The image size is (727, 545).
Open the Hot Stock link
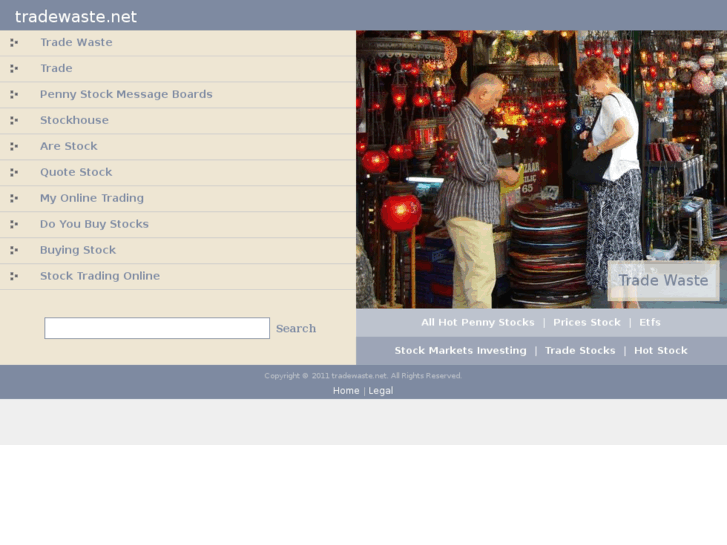click(x=661, y=351)
